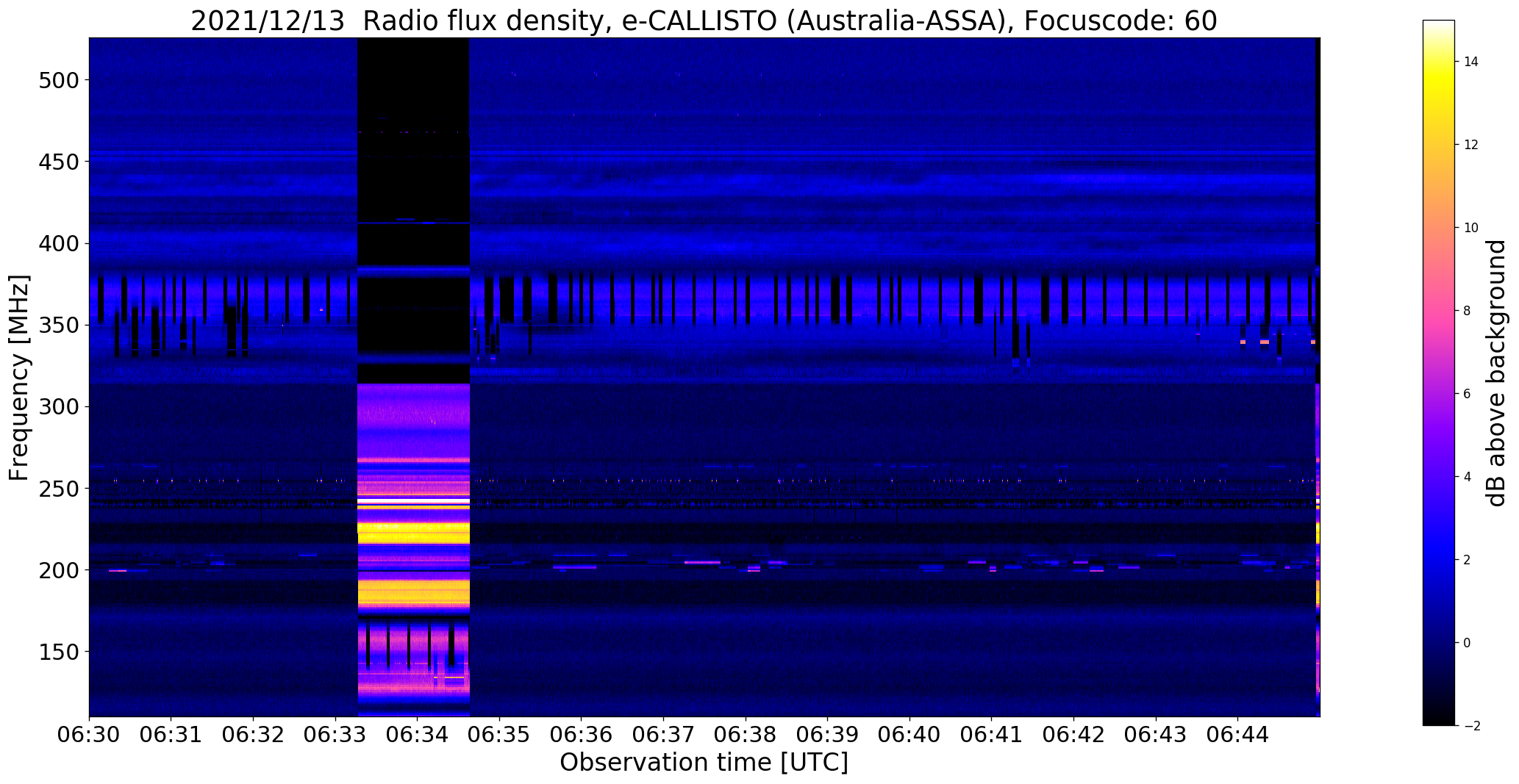Click the 06:32 time tick label

pos(254,735)
